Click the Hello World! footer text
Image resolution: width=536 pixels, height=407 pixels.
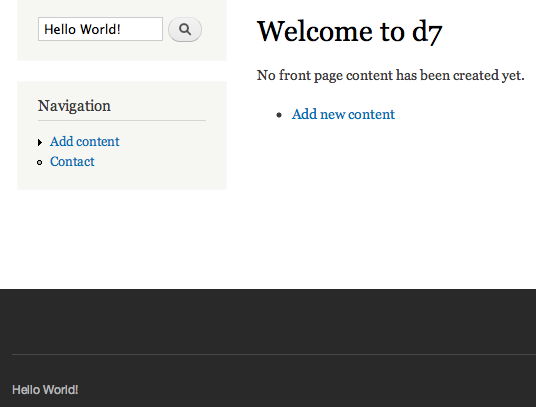point(45,390)
